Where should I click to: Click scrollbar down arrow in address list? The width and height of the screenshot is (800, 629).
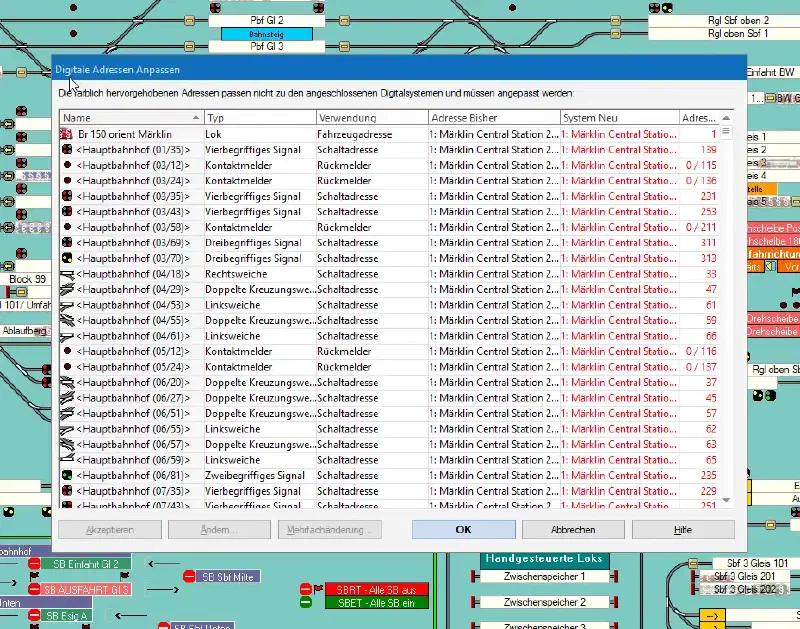pos(726,500)
